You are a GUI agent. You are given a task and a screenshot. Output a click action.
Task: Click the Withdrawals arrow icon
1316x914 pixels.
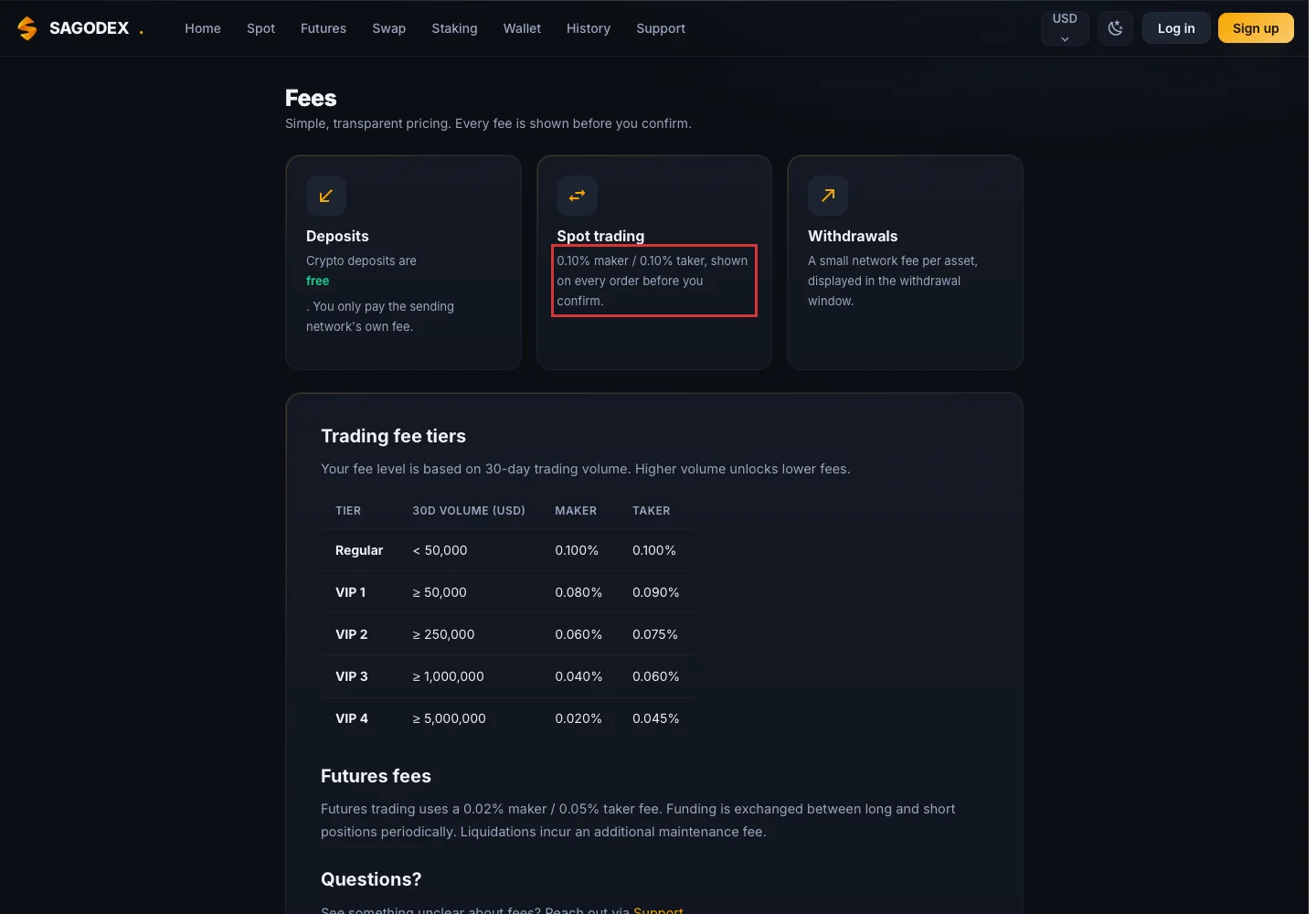click(x=828, y=196)
